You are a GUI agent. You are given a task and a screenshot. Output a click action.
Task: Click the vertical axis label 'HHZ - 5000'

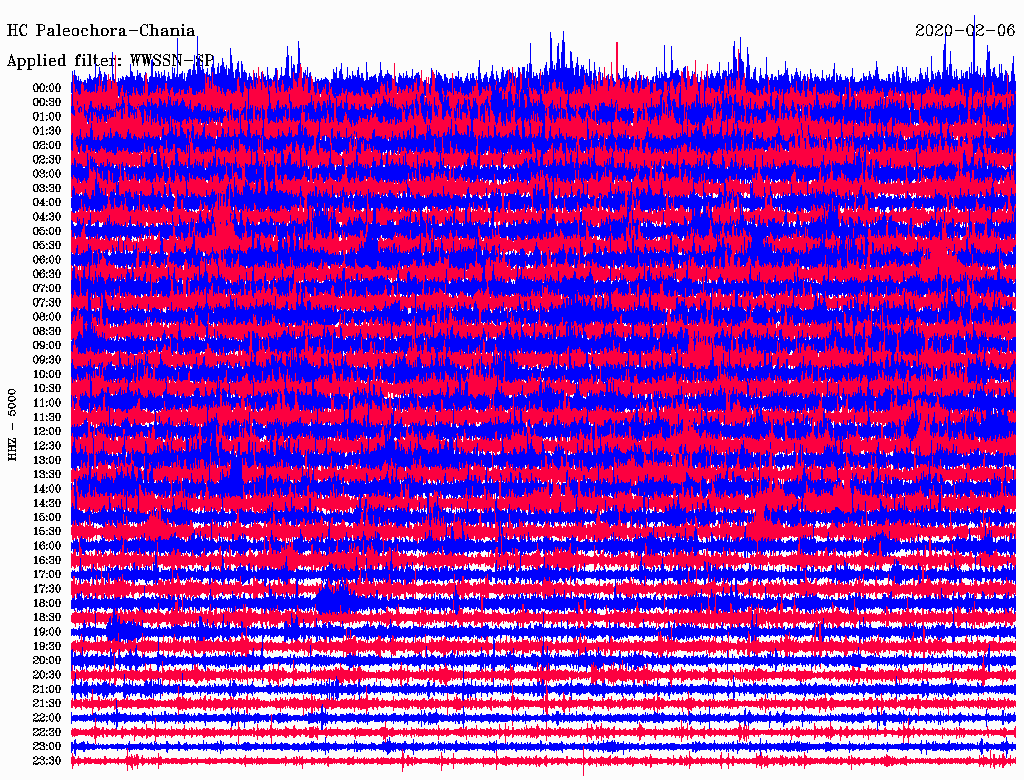coord(12,425)
